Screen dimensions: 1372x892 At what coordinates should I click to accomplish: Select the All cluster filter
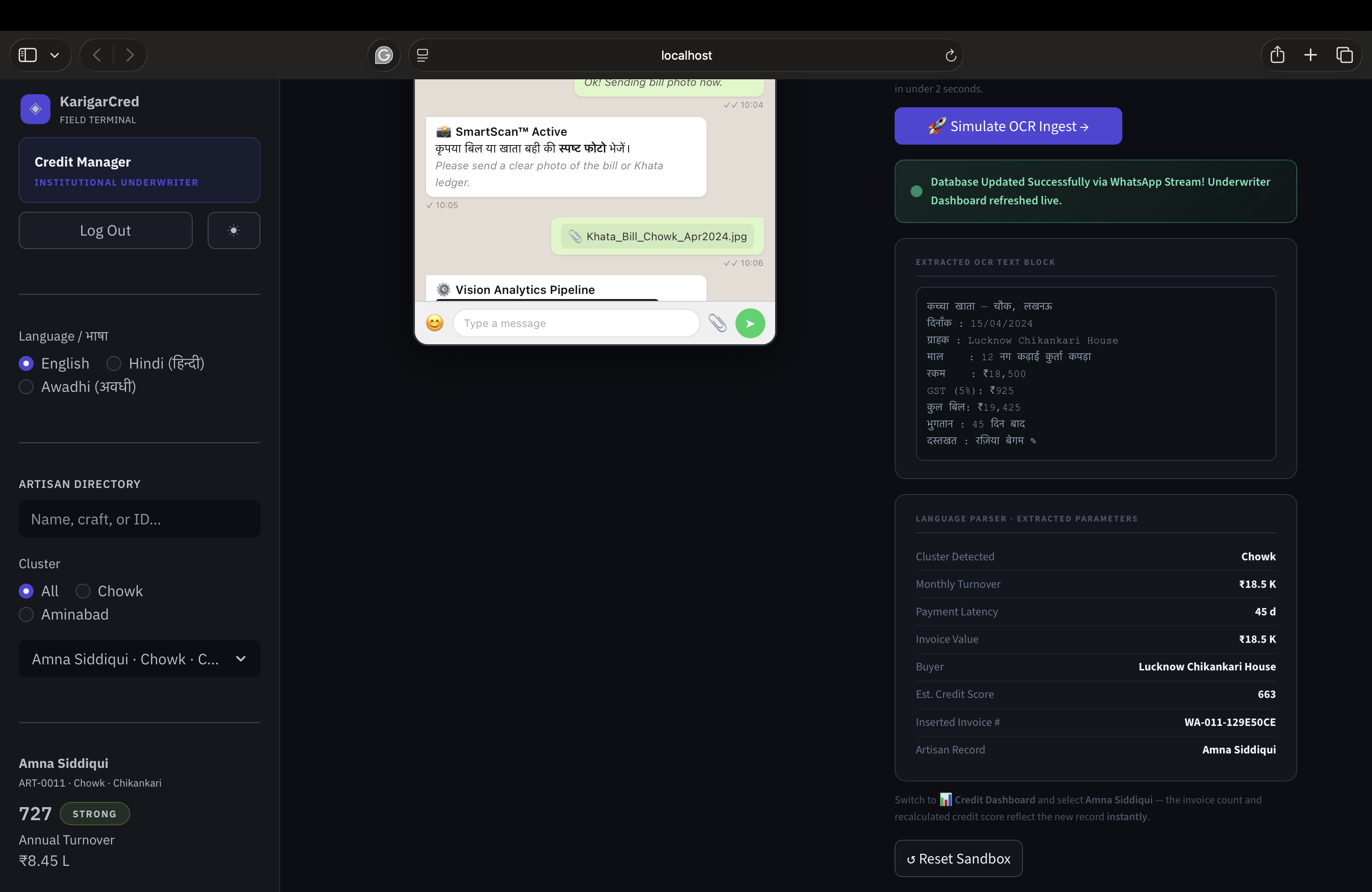pyautogui.click(x=39, y=591)
